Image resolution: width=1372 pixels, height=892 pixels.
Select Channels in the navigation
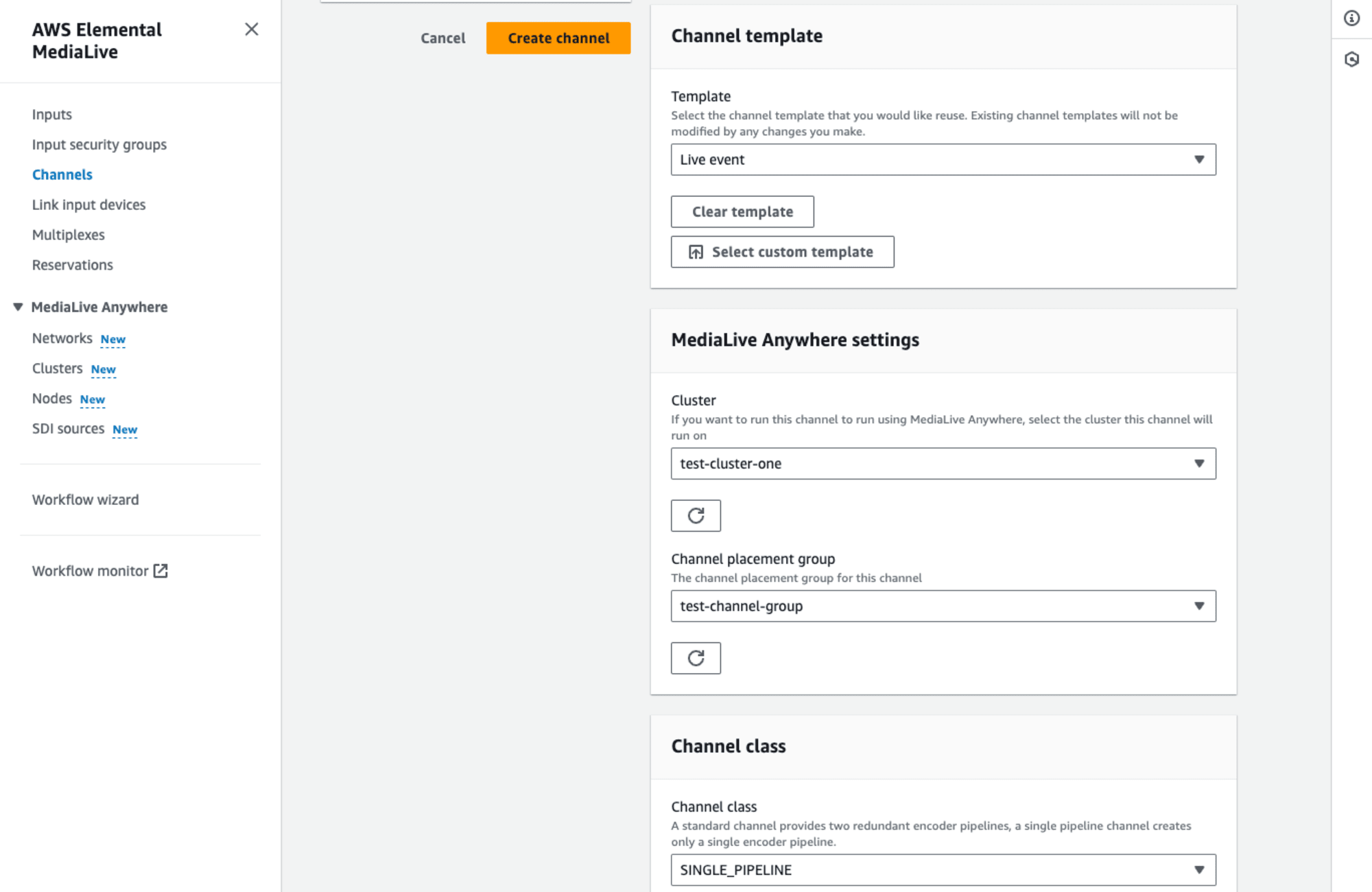[62, 175]
